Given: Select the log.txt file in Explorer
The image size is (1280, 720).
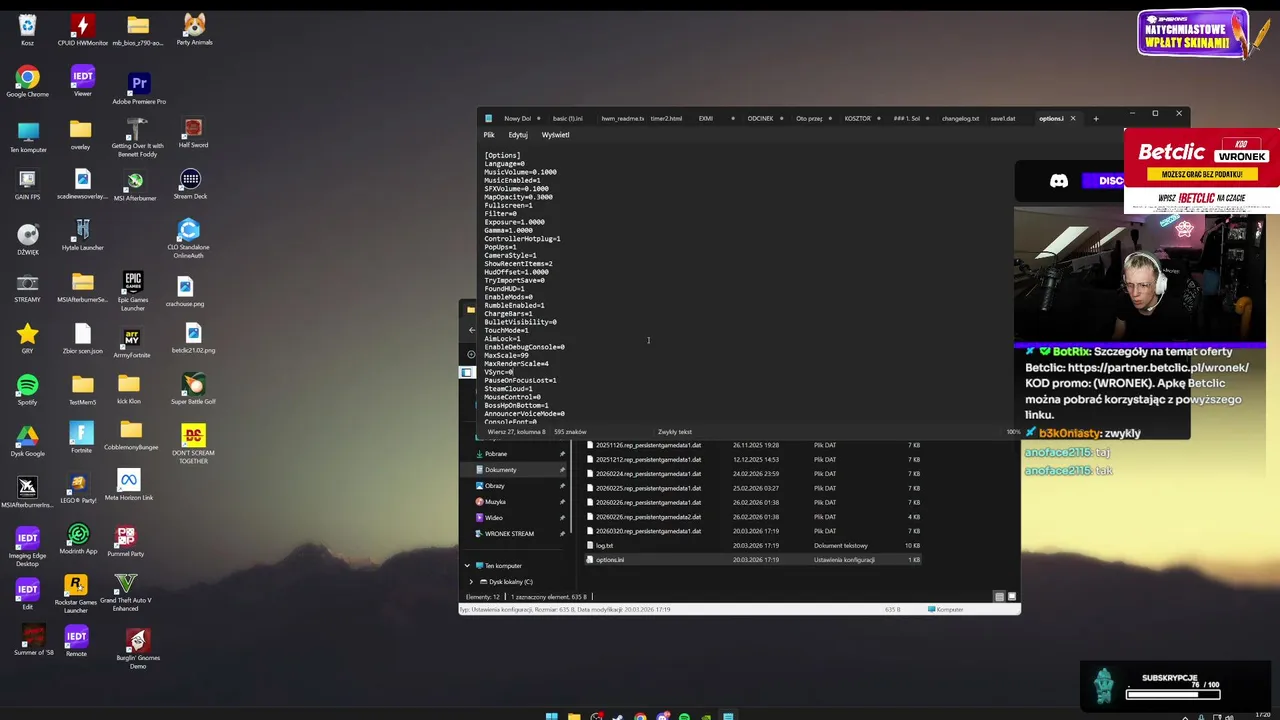Looking at the screenshot, I should point(752,545).
